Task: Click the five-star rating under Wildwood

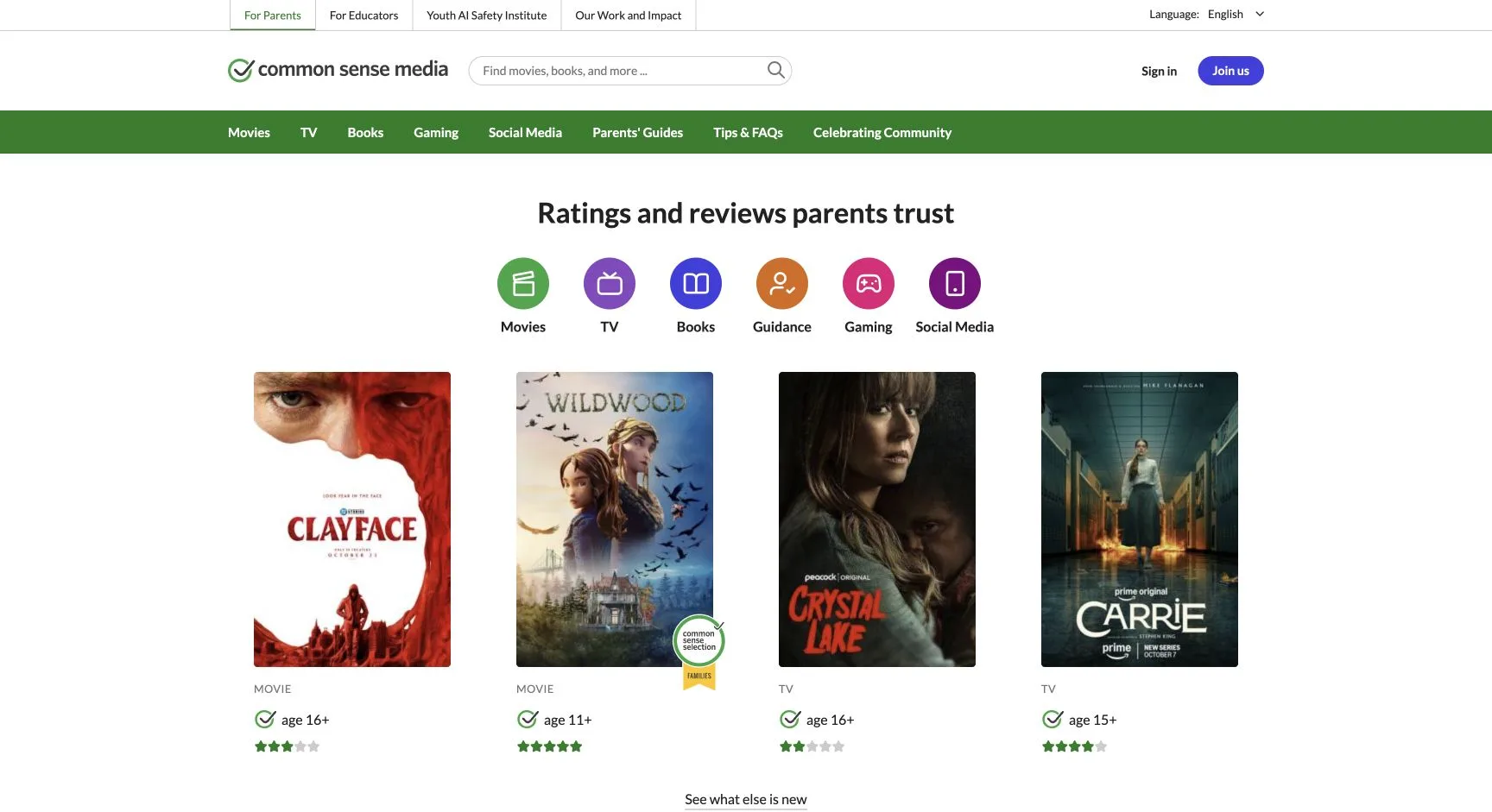Action: pyautogui.click(x=549, y=746)
